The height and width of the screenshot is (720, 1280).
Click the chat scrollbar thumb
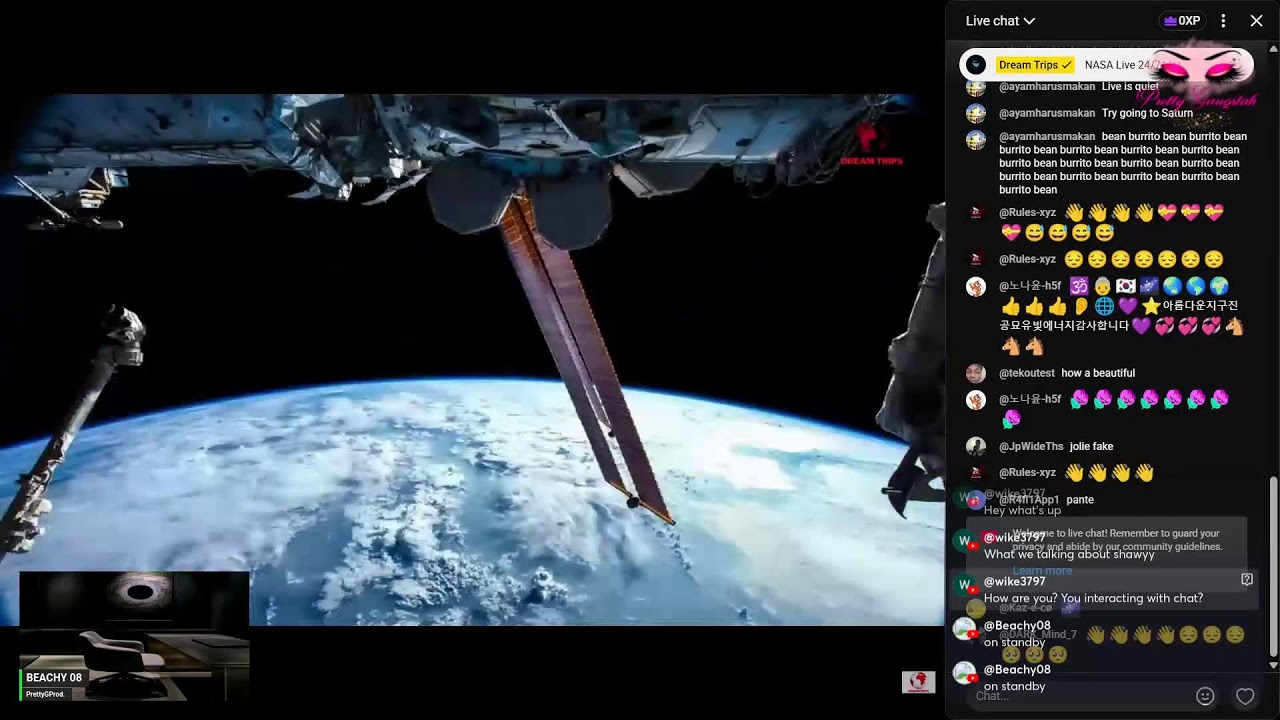pyautogui.click(x=1273, y=565)
